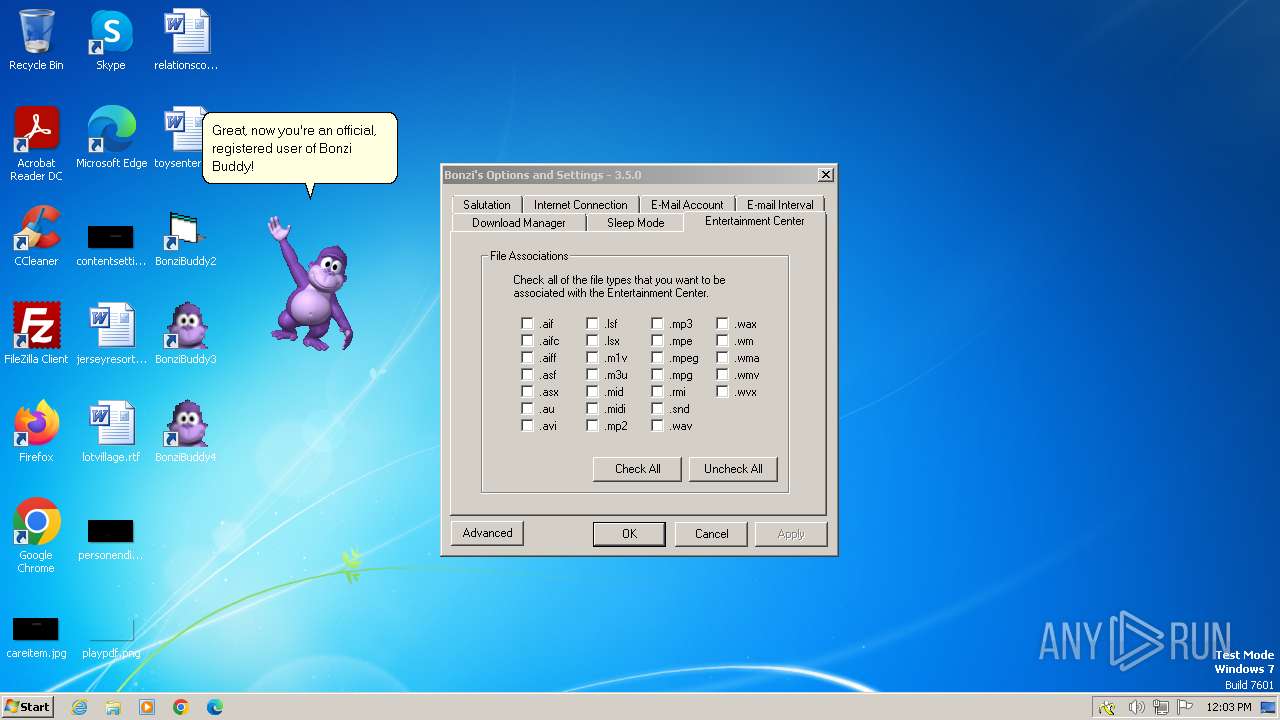1280x720 pixels.
Task: Open the Internet Connection tab
Action: point(581,205)
